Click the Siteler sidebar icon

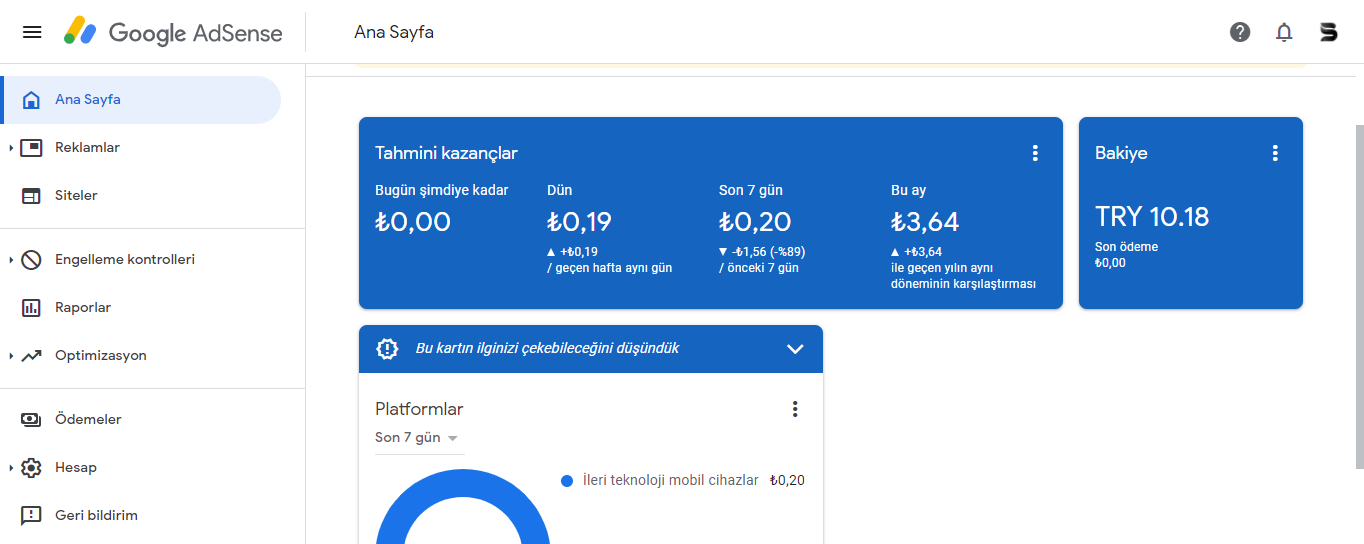coord(31,196)
